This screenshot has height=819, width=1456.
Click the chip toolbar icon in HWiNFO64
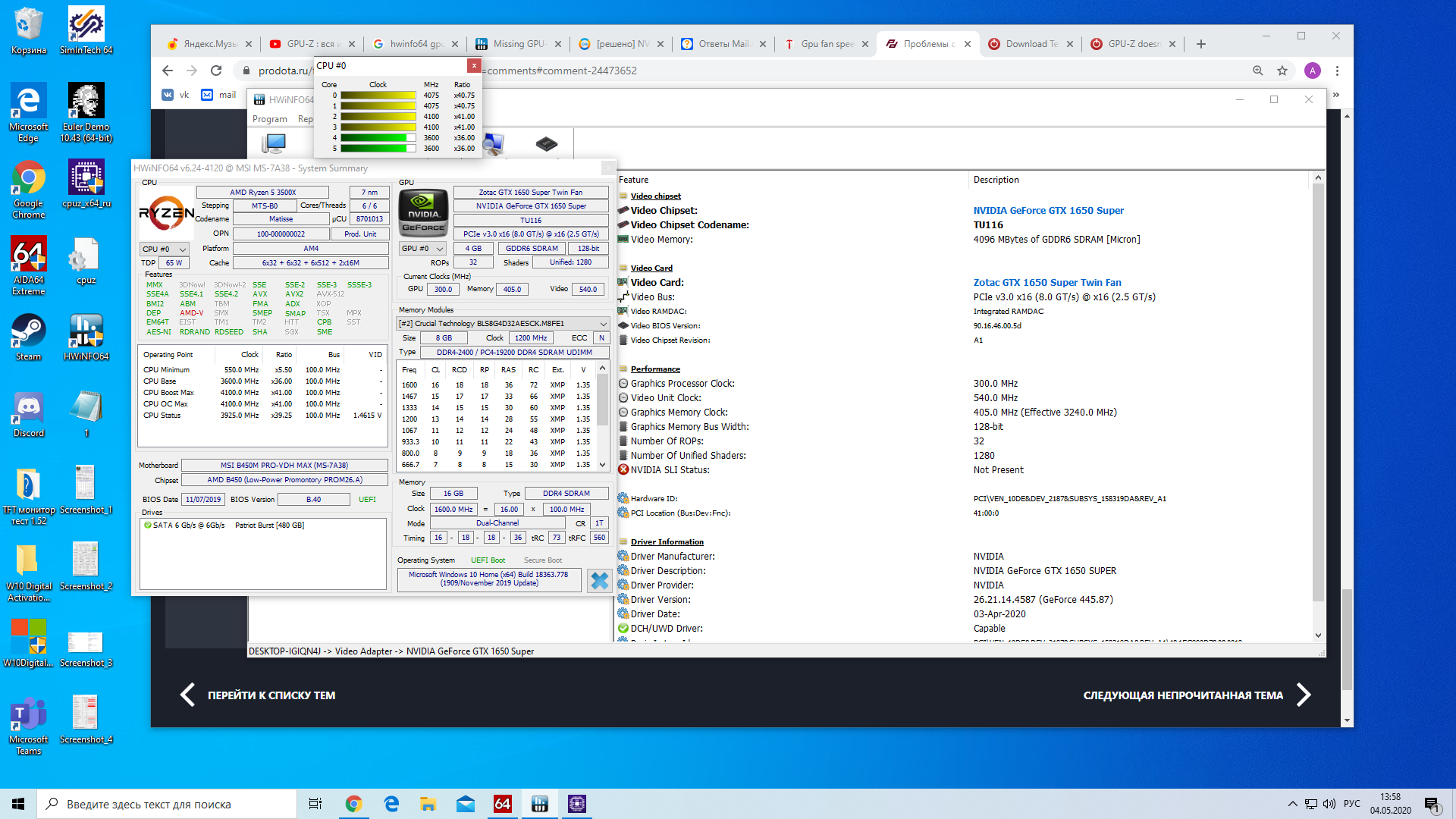click(547, 144)
